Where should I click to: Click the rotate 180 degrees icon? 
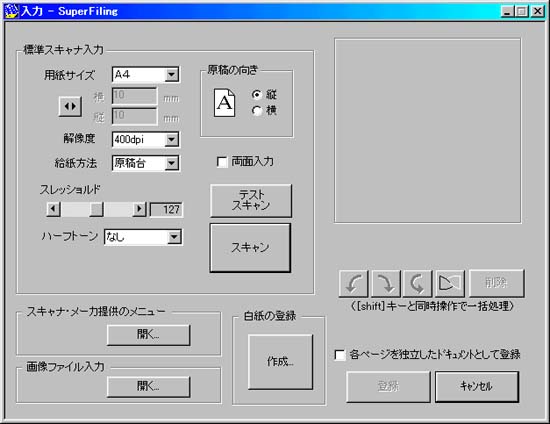pyautogui.click(x=417, y=283)
